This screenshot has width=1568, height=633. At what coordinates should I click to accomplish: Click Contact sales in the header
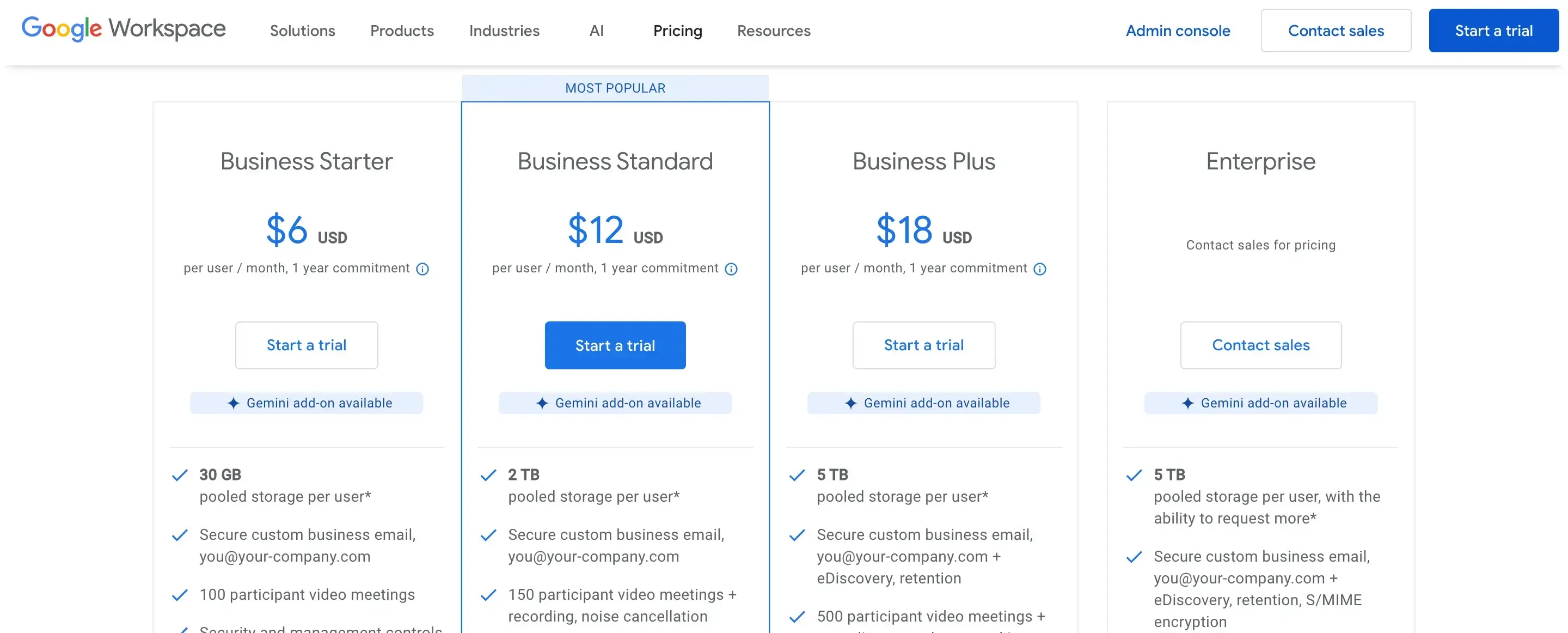(x=1336, y=31)
